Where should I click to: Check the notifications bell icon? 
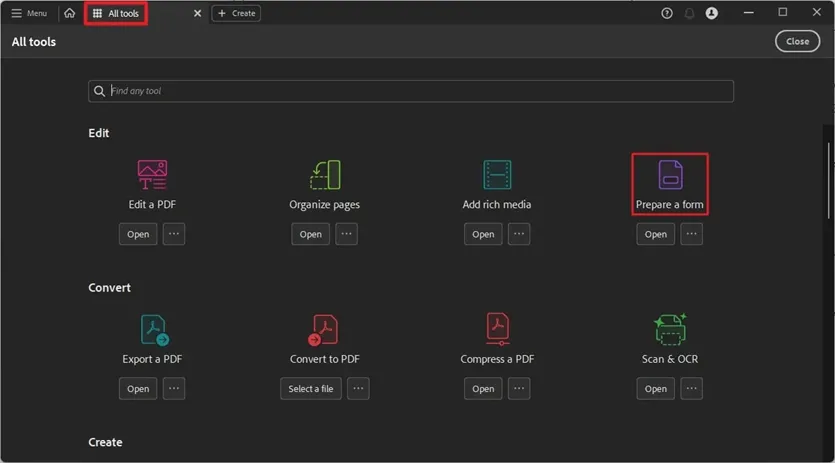pyautogui.click(x=689, y=13)
